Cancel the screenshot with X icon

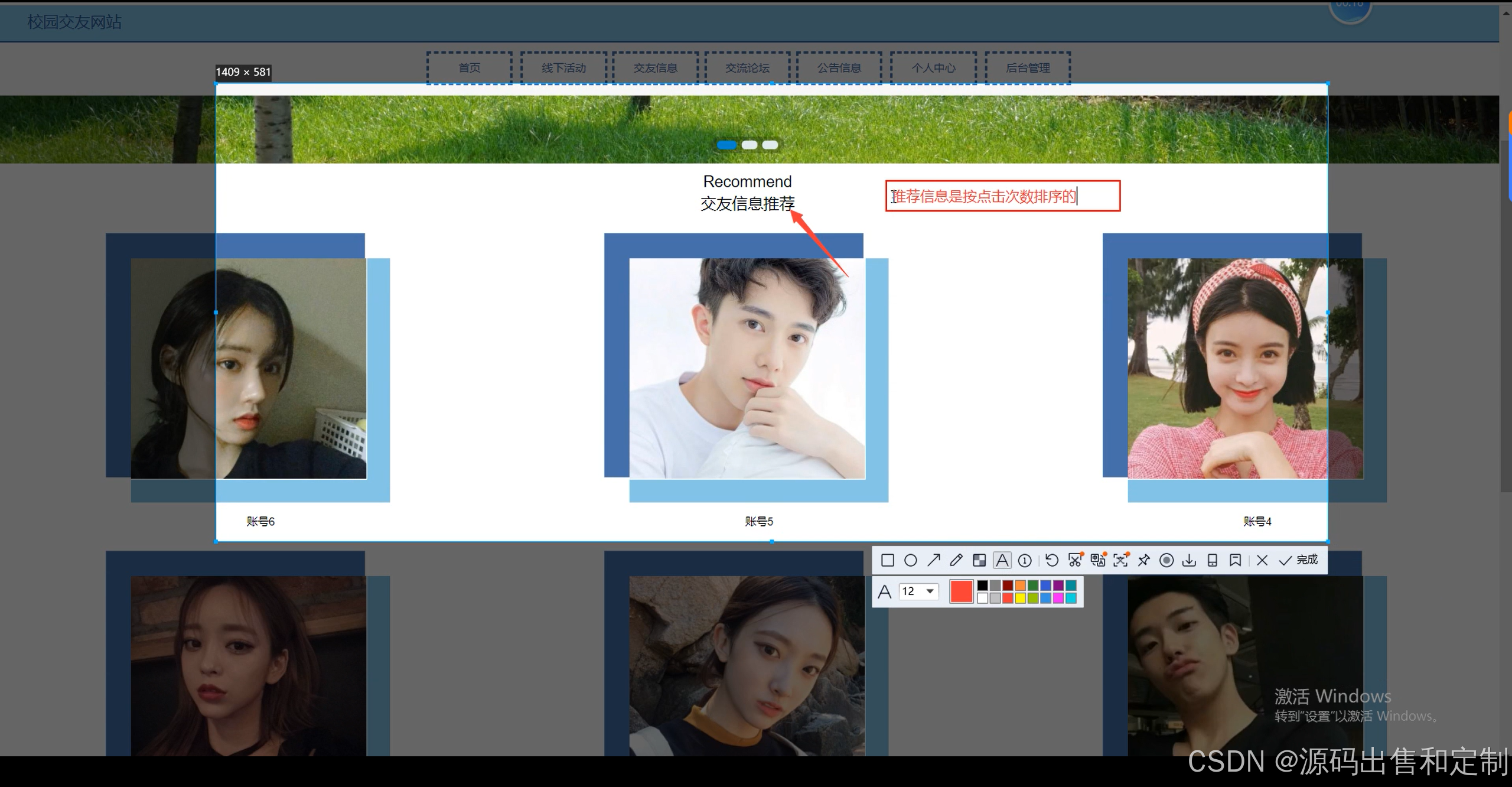pos(1262,560)
